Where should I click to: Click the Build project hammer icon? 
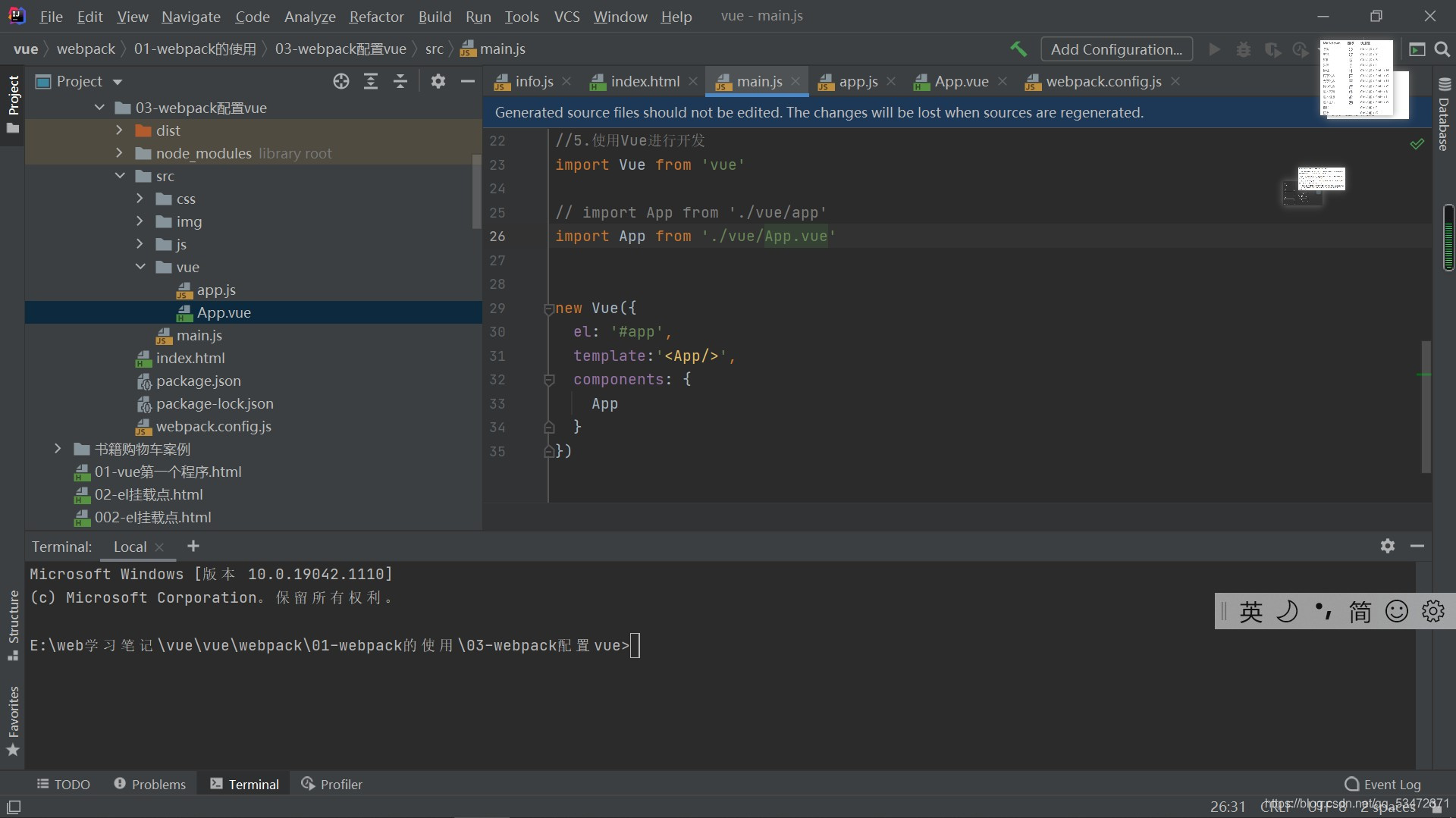point(1018,49)
